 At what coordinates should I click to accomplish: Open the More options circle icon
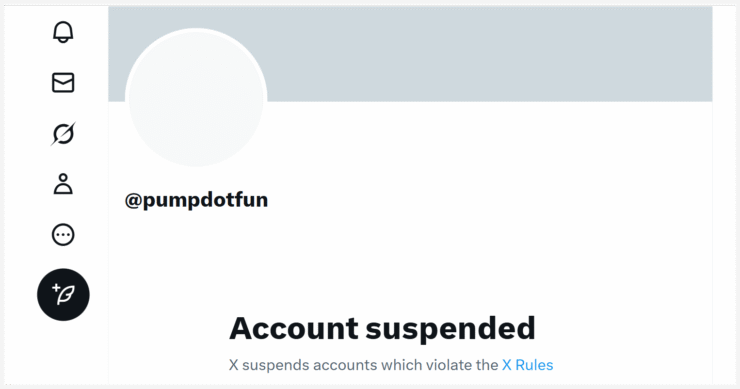63,235
